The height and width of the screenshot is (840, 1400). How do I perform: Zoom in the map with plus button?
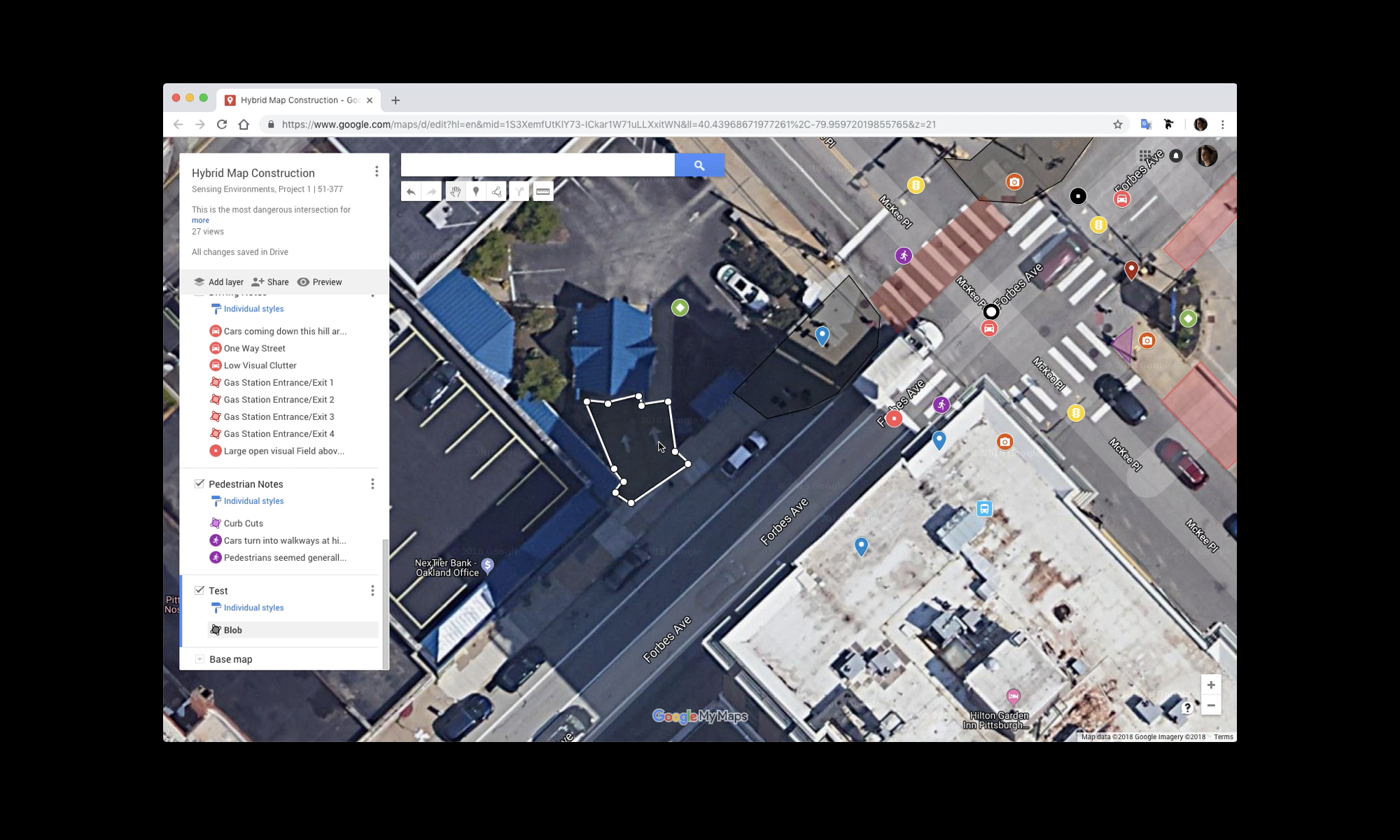coord(1211,685)
